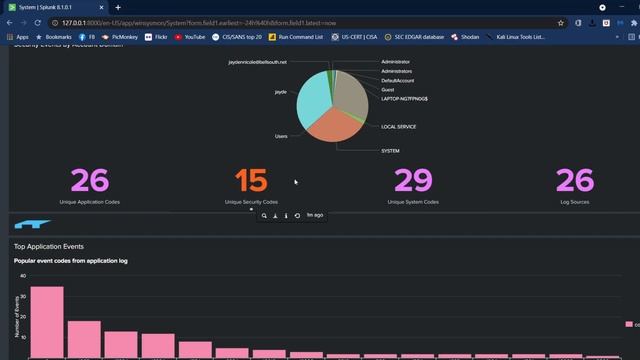This screenshot has width=640, height=360.
Task: Click the 29 Unique System Codes value
Action: pyautogui.click(x=413, y=180)
